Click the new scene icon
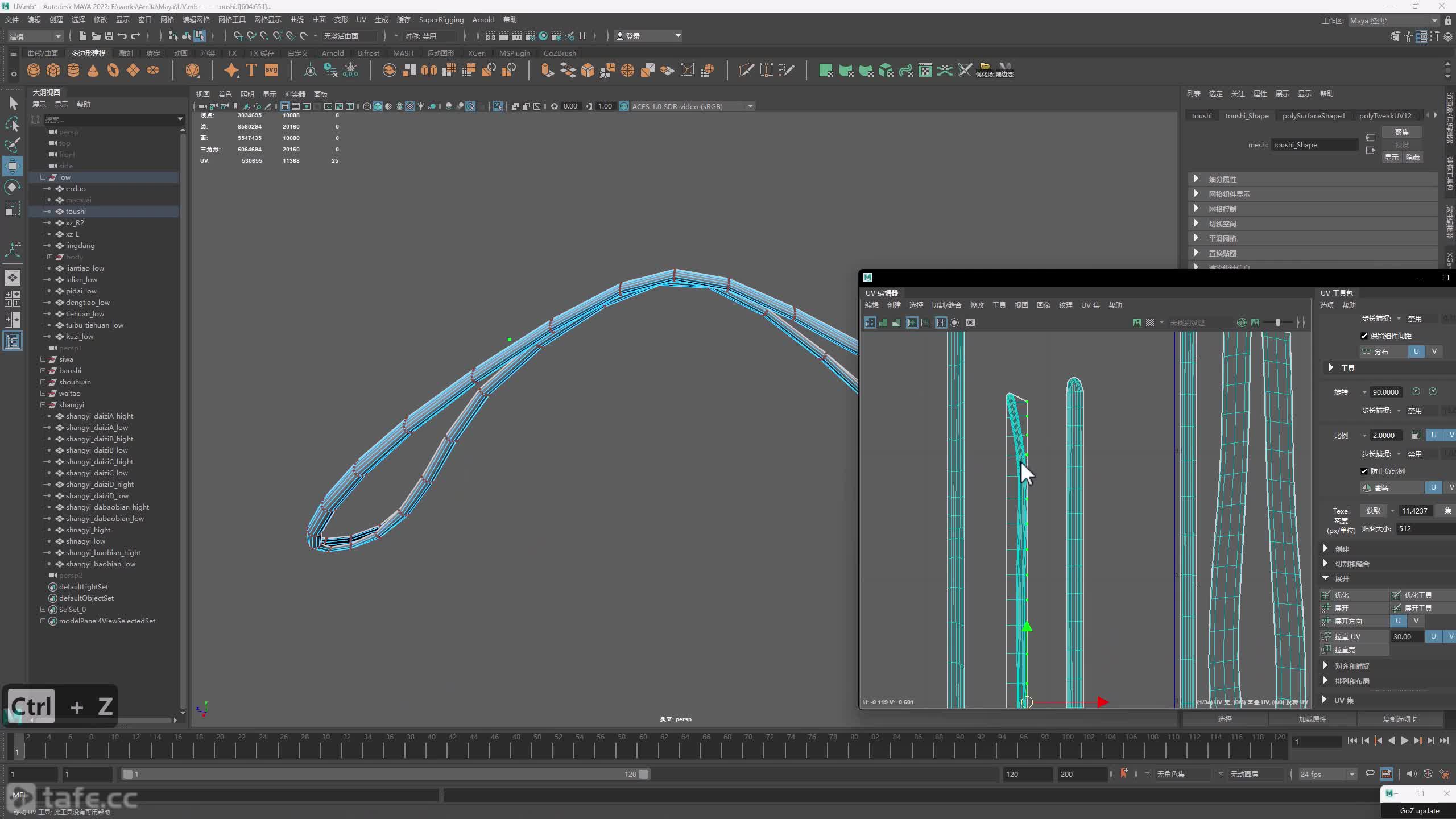 pos(83,36)
